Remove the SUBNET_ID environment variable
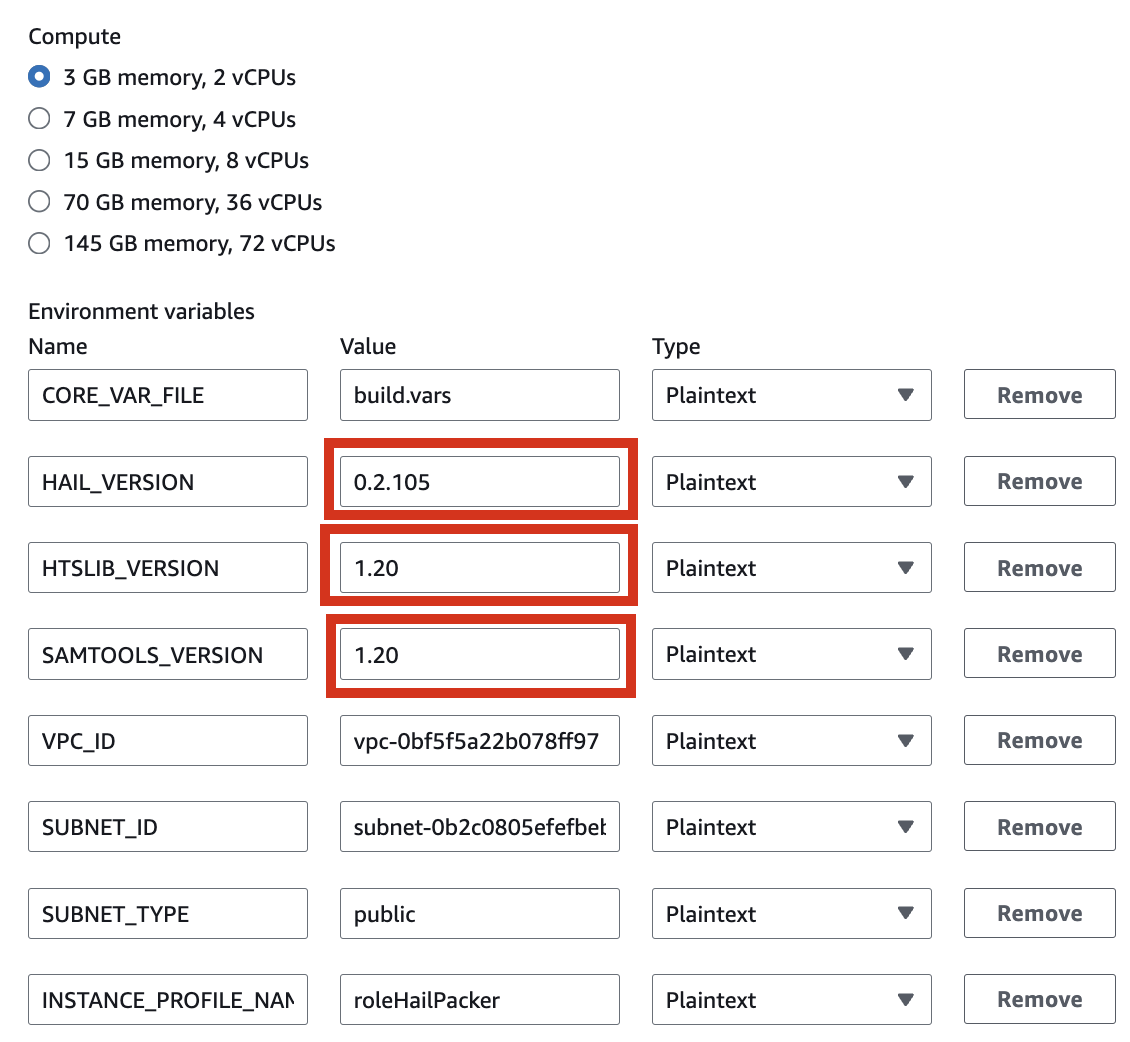 (x=1039, y=827)
